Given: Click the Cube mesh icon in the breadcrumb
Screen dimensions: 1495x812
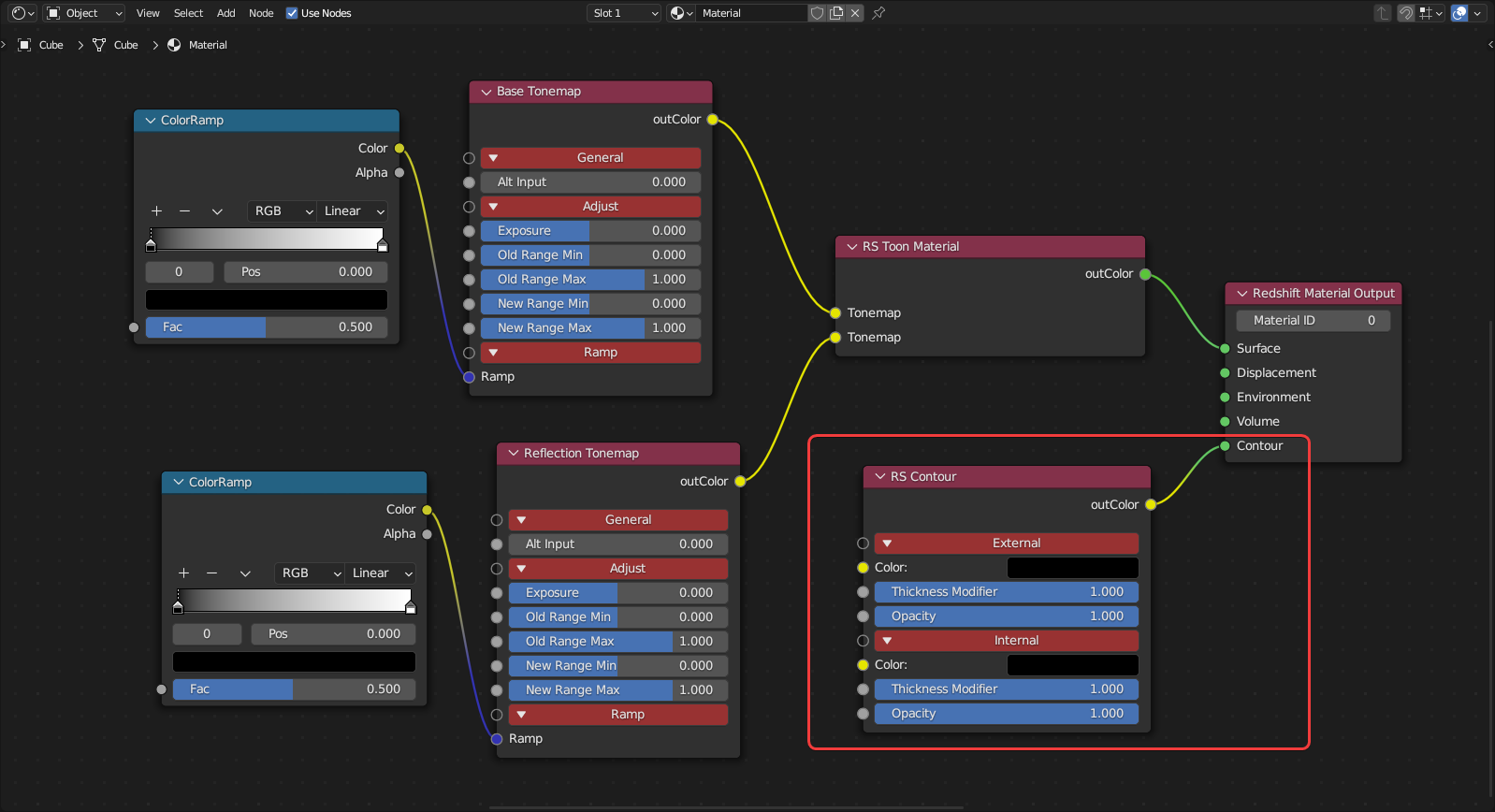Looking at the screenshot, I should (x=99, y=45).
